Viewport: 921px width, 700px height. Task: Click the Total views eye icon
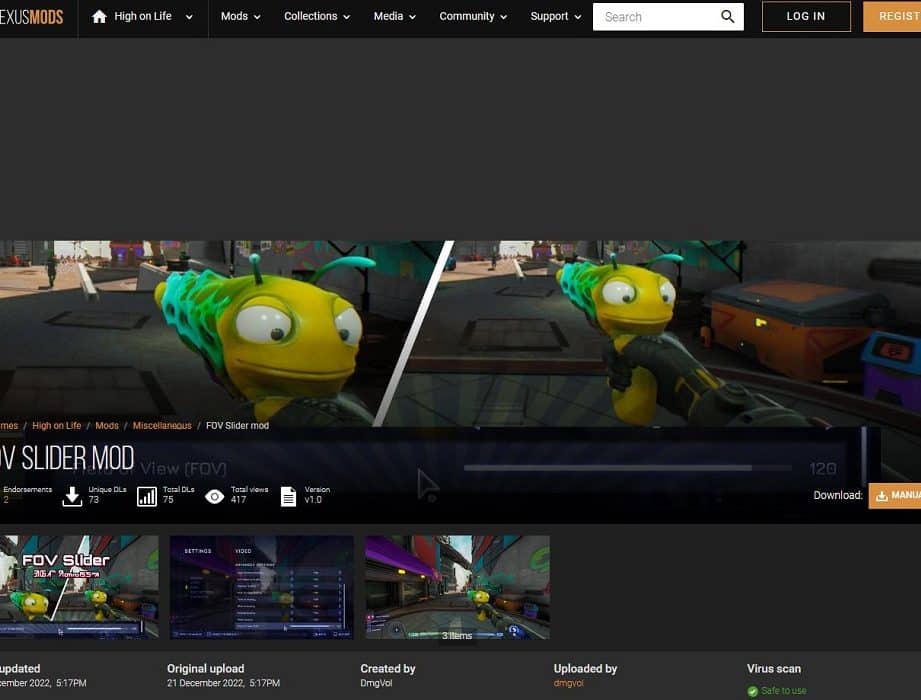(x=214, y=497)
